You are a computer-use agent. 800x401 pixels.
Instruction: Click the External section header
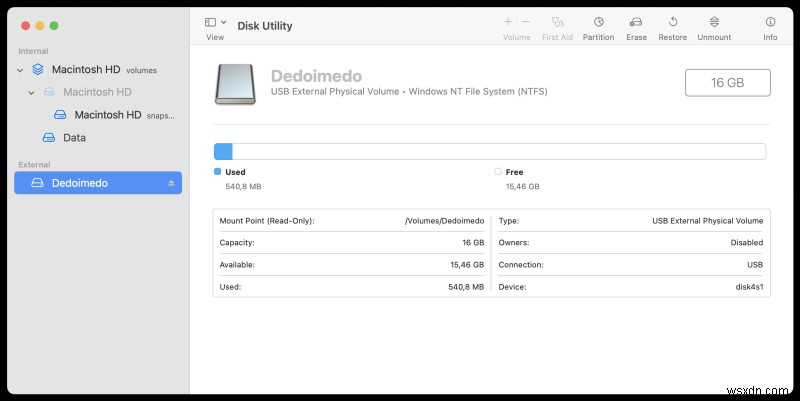point(34,165)
